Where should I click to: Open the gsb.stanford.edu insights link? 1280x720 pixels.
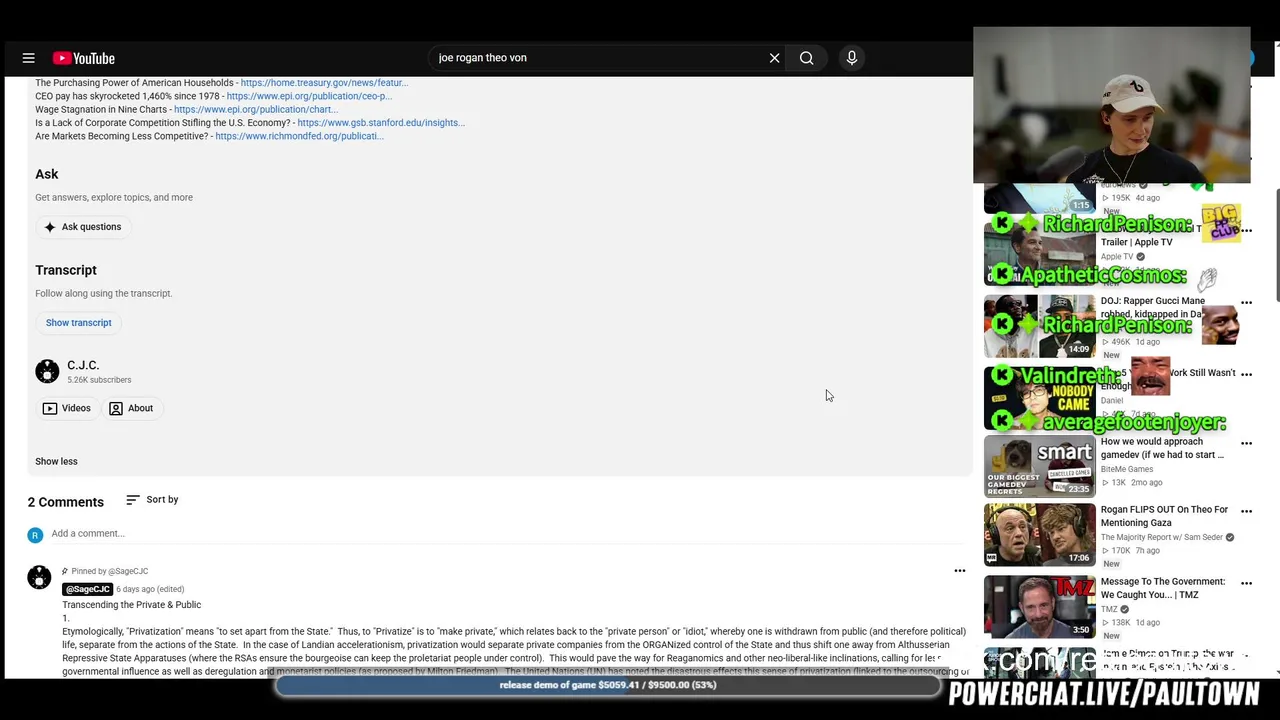pyautogui.click(x=381, y=123)
